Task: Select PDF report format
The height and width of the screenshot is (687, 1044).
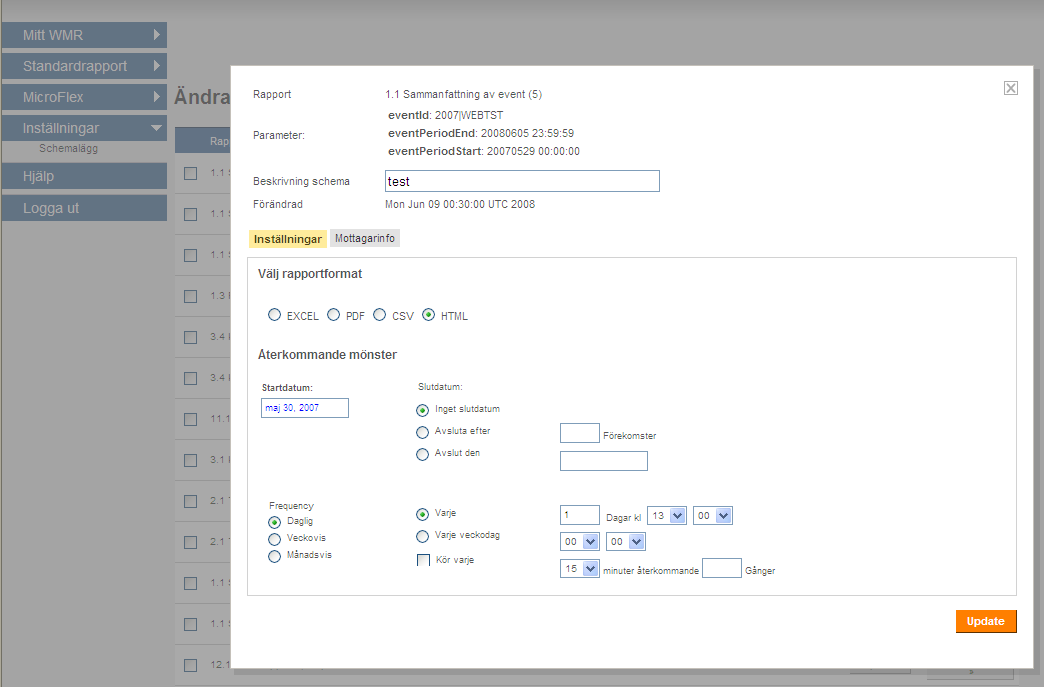Action: point(334,315)
